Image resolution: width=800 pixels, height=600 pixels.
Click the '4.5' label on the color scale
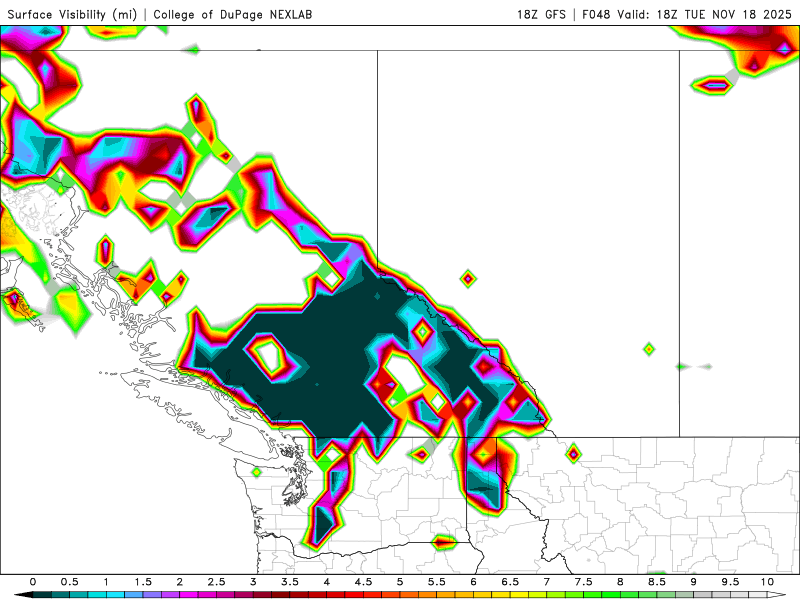point(363,582)
